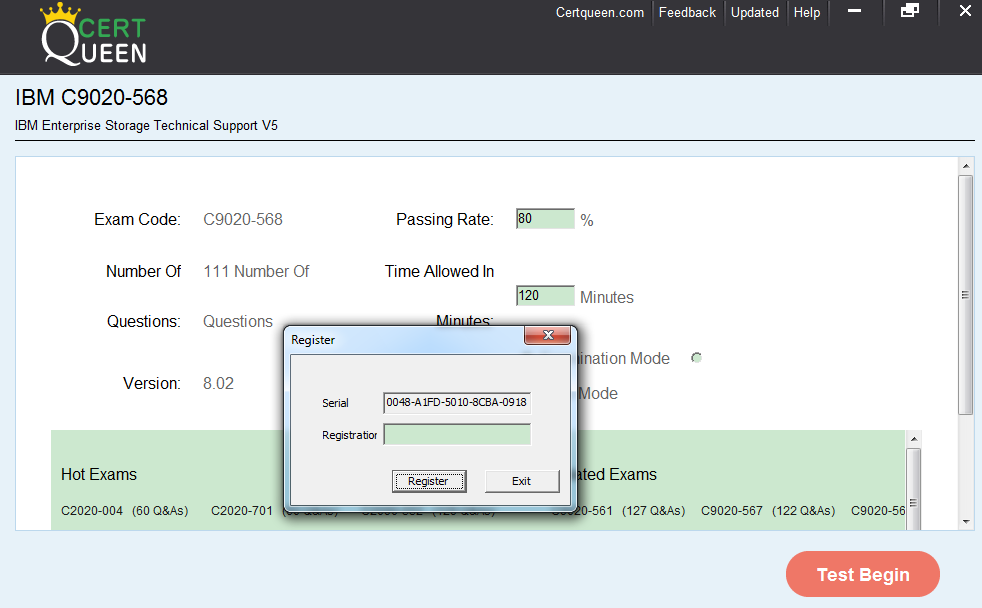Edit the Time Allowed field showing 120

[x=545, y=296]
